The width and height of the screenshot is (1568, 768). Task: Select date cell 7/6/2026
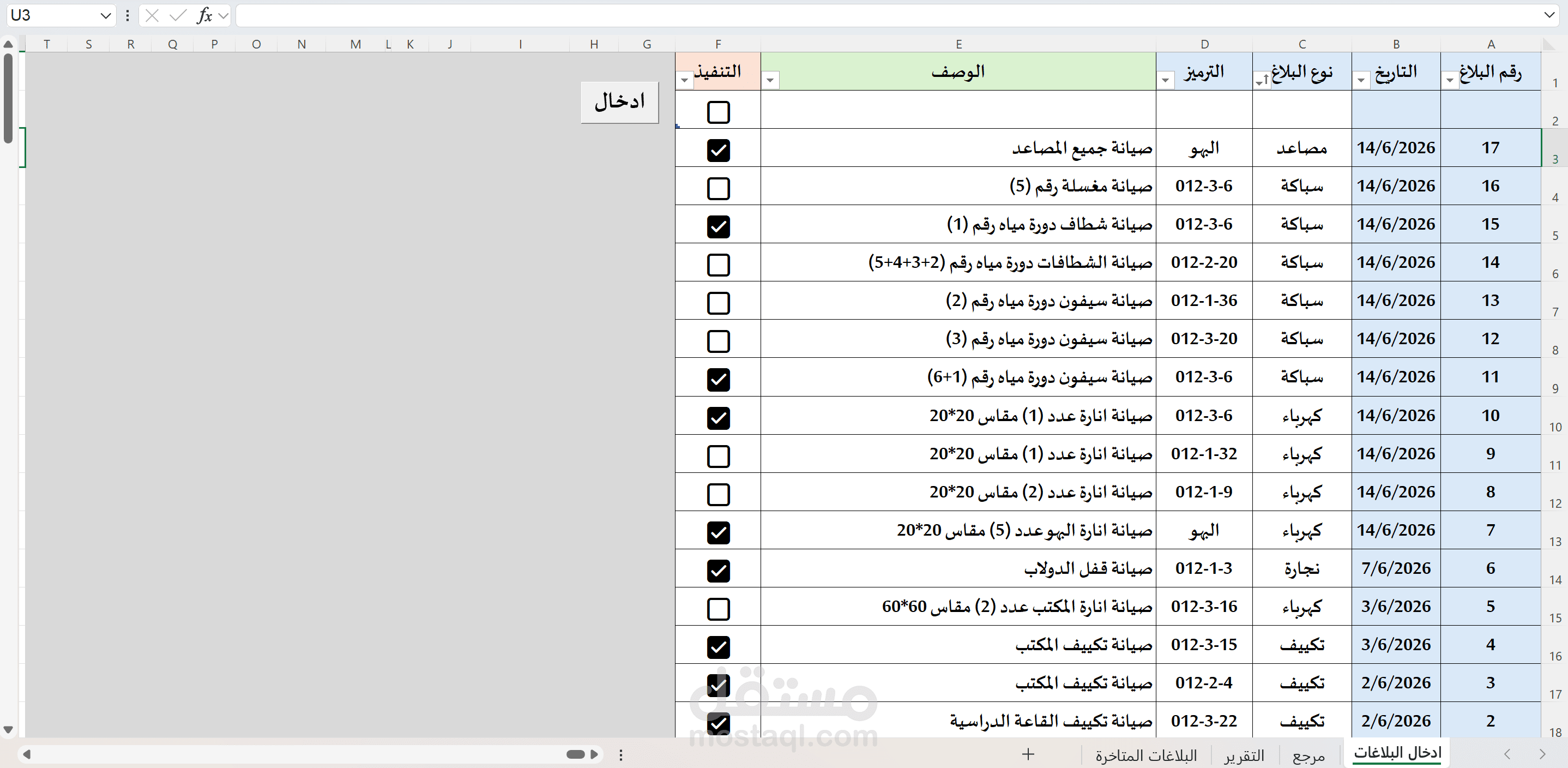(1396, 568)
